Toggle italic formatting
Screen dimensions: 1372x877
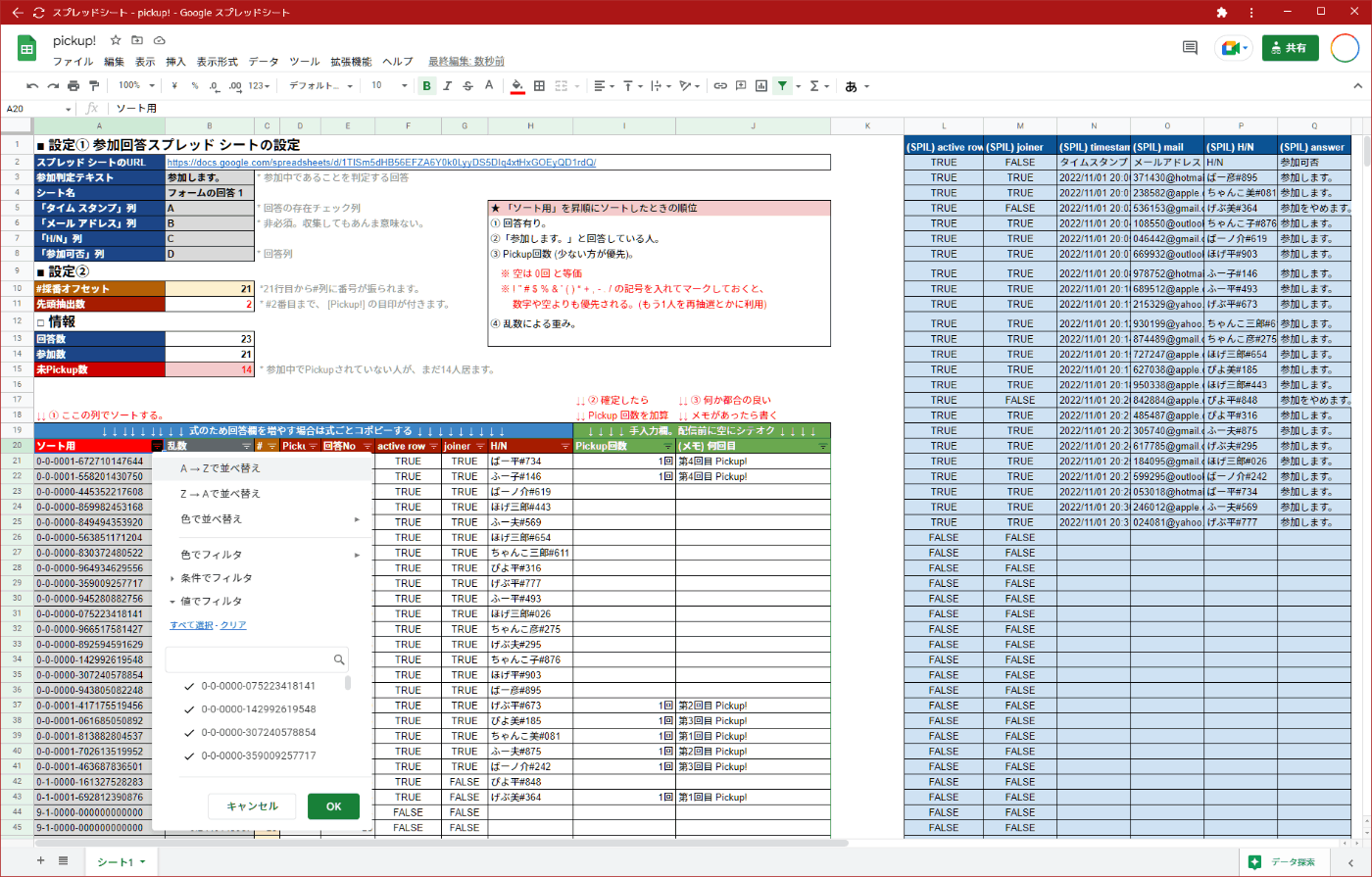447,86
